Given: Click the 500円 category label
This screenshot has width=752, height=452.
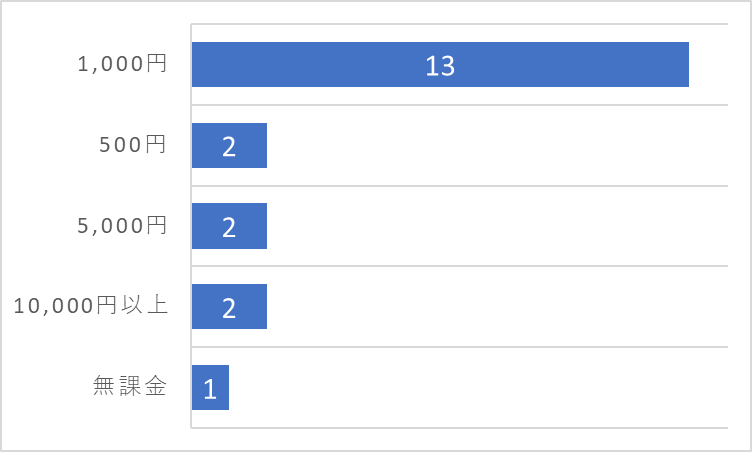Looking at the screenshot, I should point(132,144).
